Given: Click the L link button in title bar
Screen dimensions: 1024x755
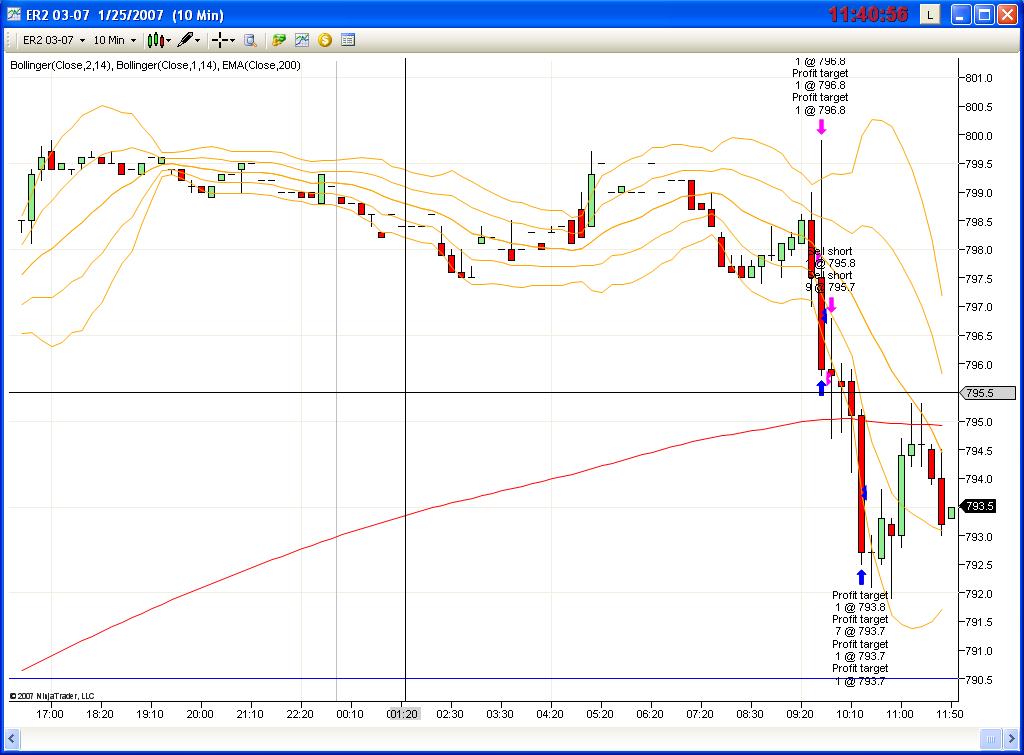Looking at the screenshot, I should 930,14.
